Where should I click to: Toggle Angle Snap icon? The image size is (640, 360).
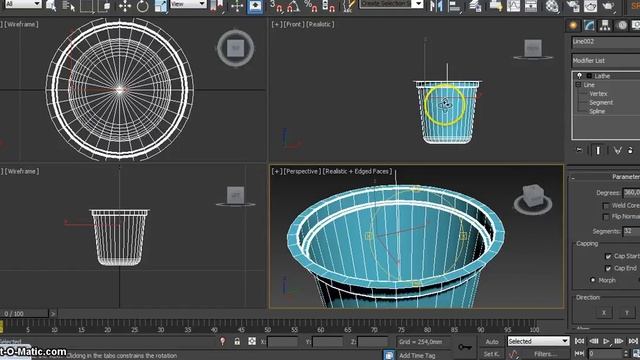click(293, 6)
